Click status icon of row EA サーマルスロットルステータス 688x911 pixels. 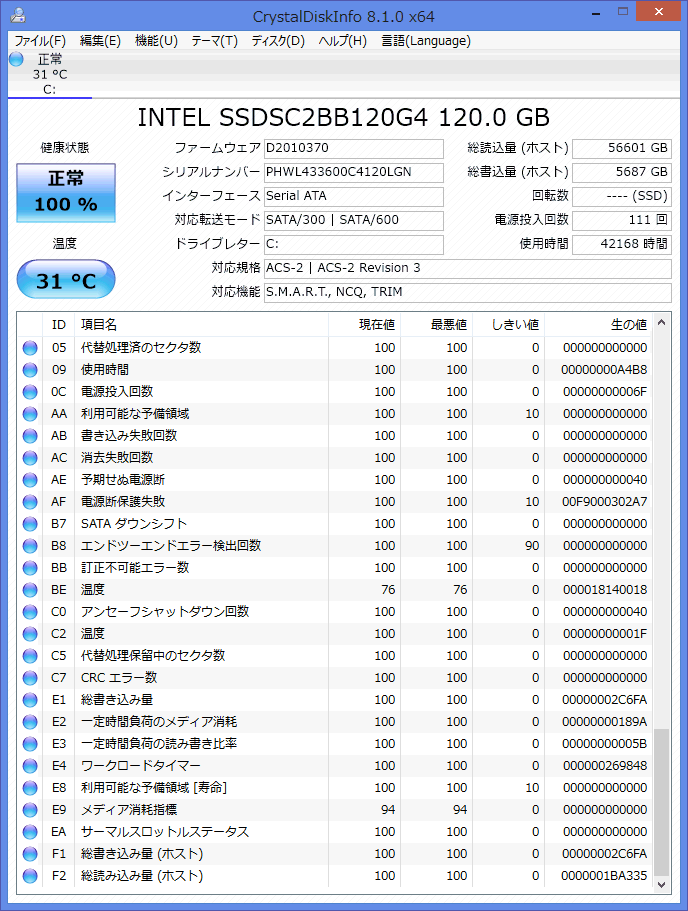30,832
